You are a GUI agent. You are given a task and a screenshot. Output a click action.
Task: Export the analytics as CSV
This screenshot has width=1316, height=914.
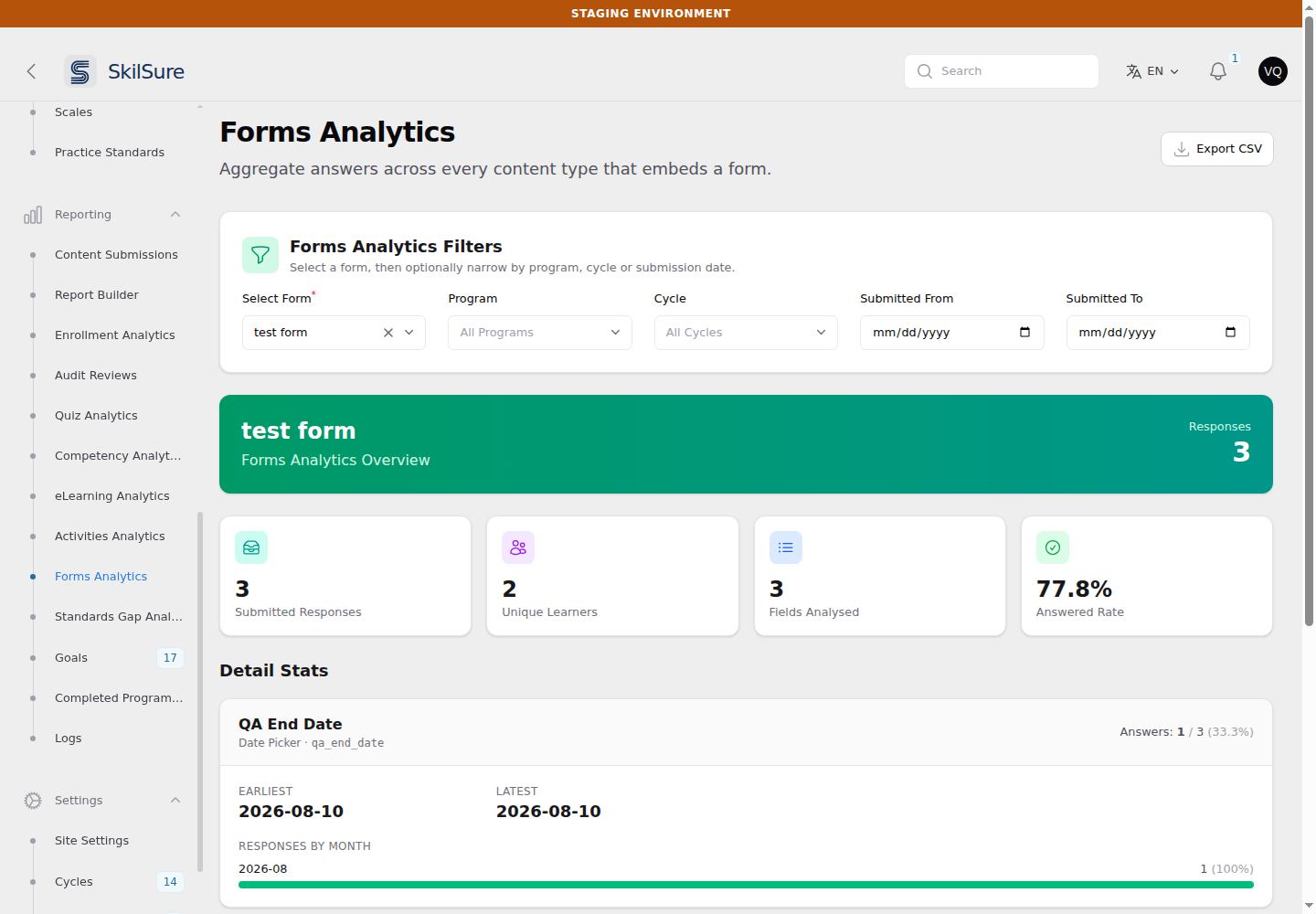point(1217,149)
